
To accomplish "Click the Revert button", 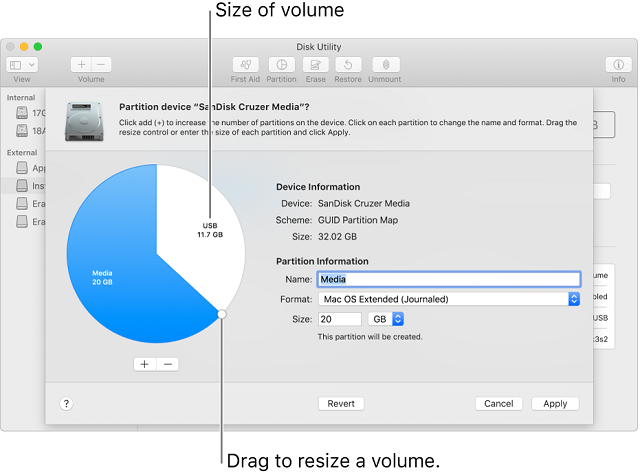I will (x=341, y=404).
